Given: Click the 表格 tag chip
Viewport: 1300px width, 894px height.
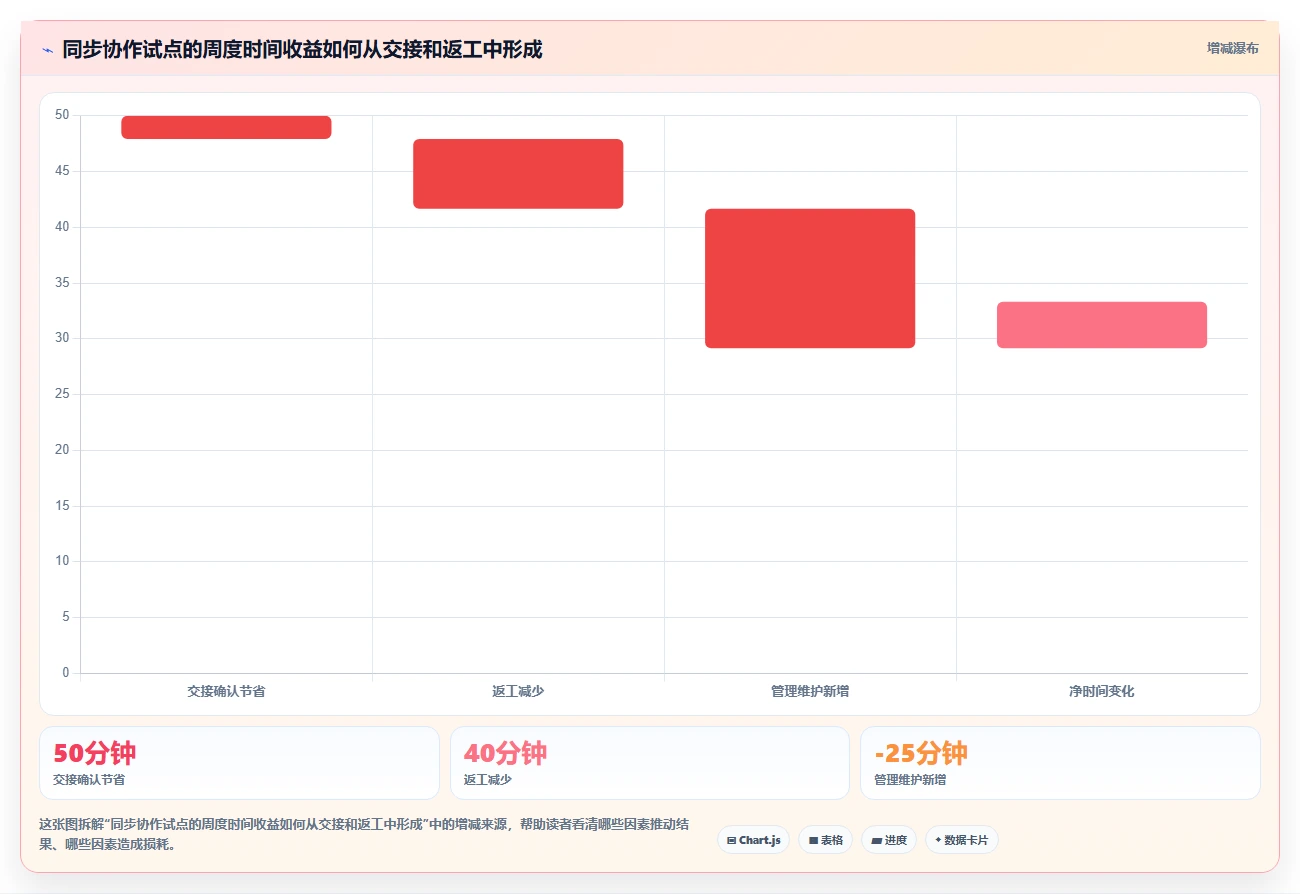Looking at the screenshot, I should 825,840.
